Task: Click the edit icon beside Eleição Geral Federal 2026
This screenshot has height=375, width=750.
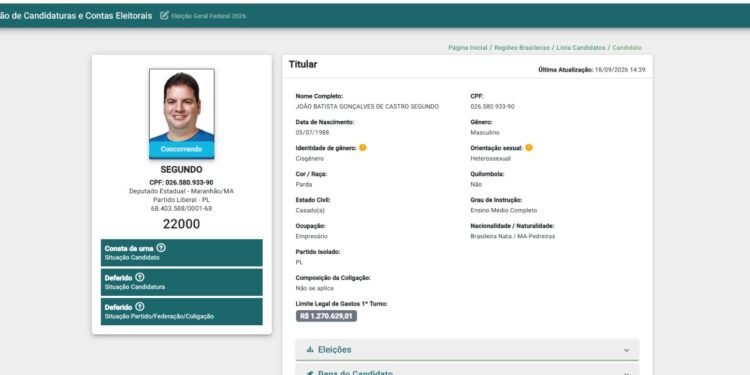Action: point(164,15)
